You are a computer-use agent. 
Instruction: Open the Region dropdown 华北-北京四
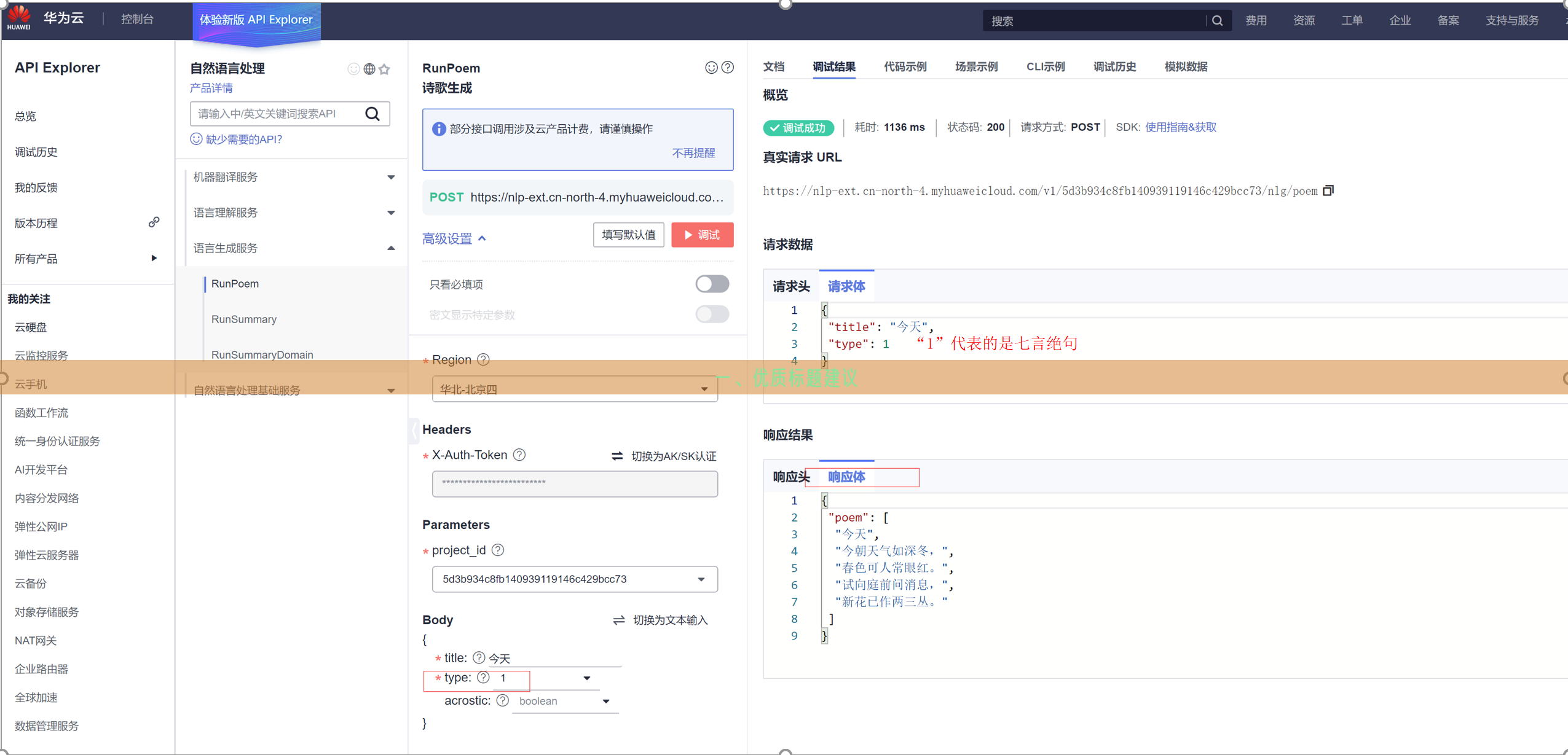point(575,389)
